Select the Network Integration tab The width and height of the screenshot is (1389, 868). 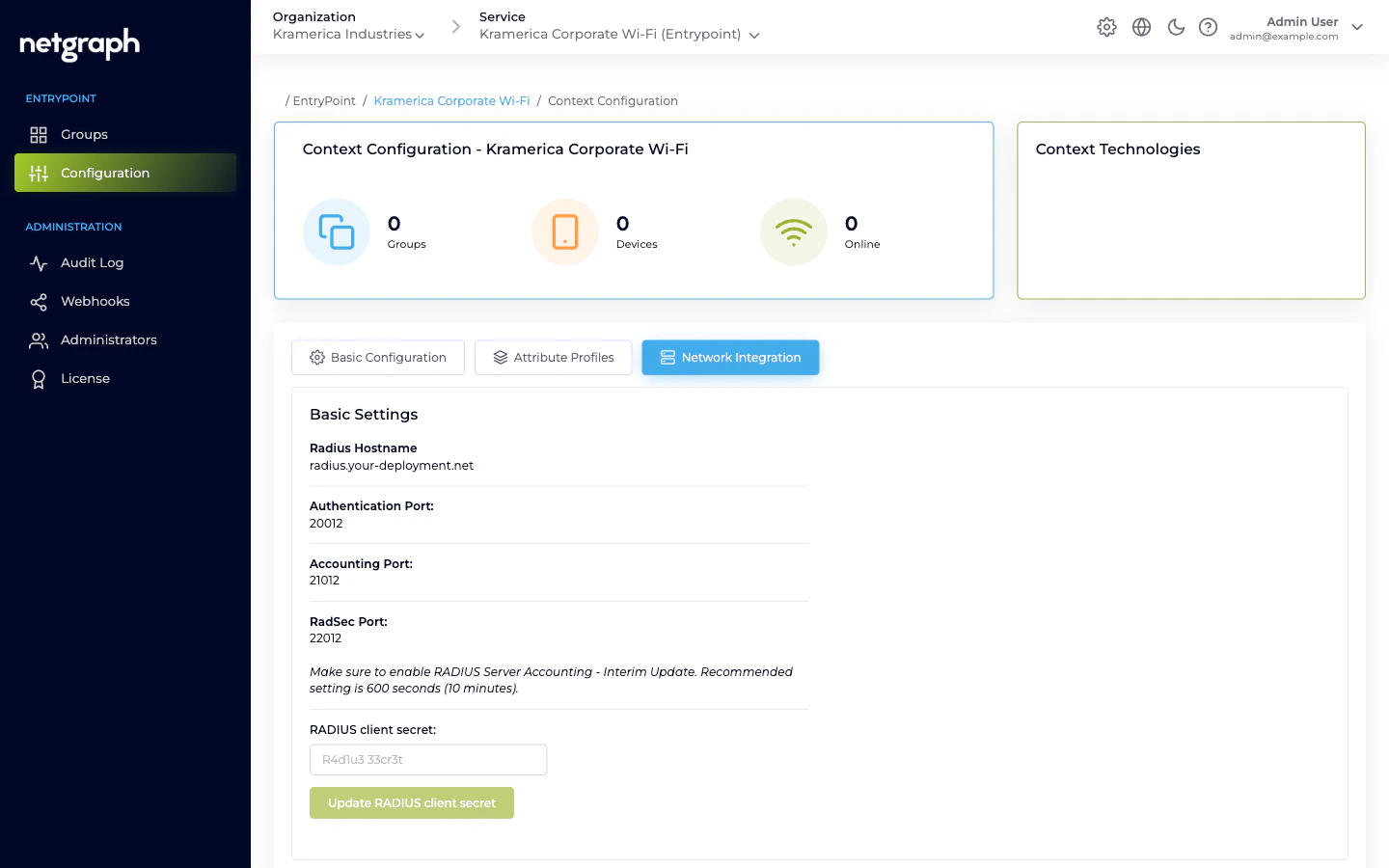730,357
